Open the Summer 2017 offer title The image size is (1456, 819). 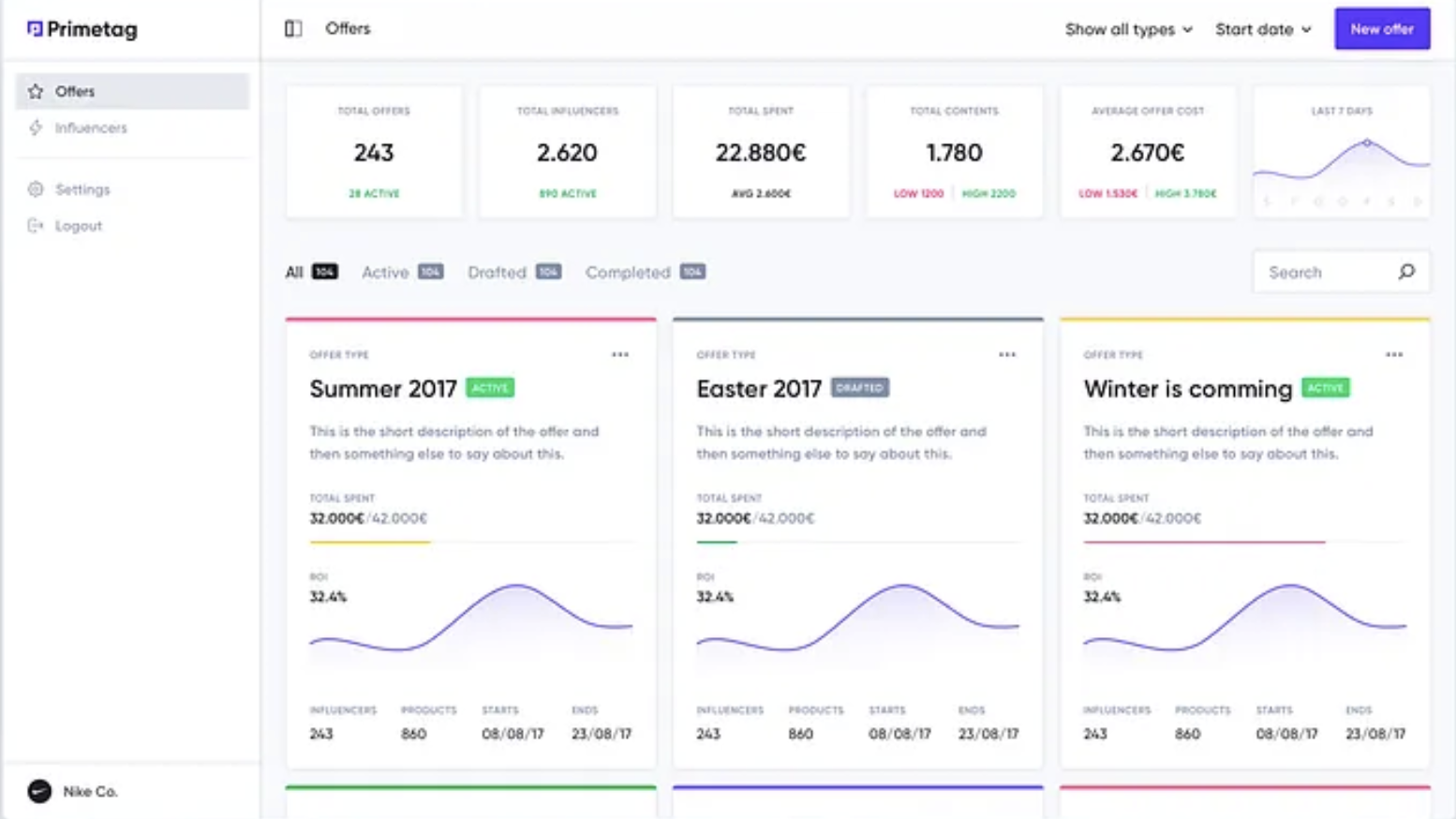point(383,389)
